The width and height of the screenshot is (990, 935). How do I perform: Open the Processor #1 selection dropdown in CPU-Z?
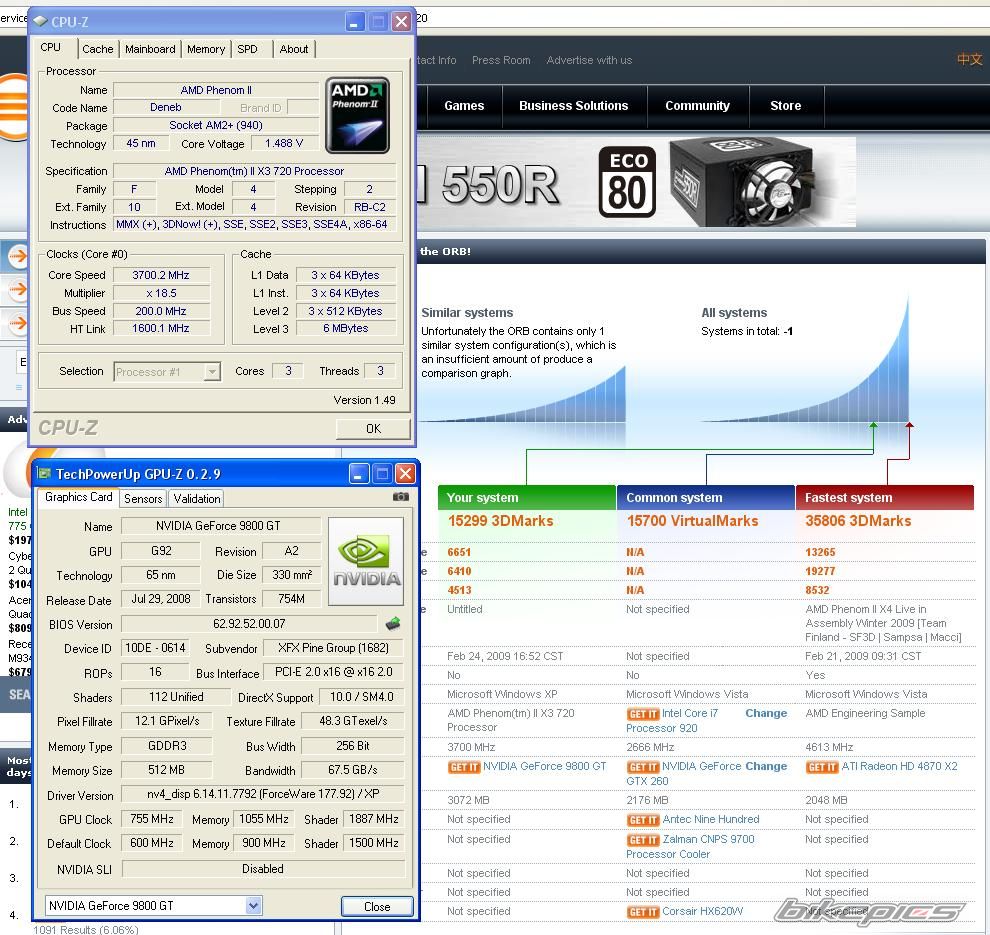pos(167,372)
